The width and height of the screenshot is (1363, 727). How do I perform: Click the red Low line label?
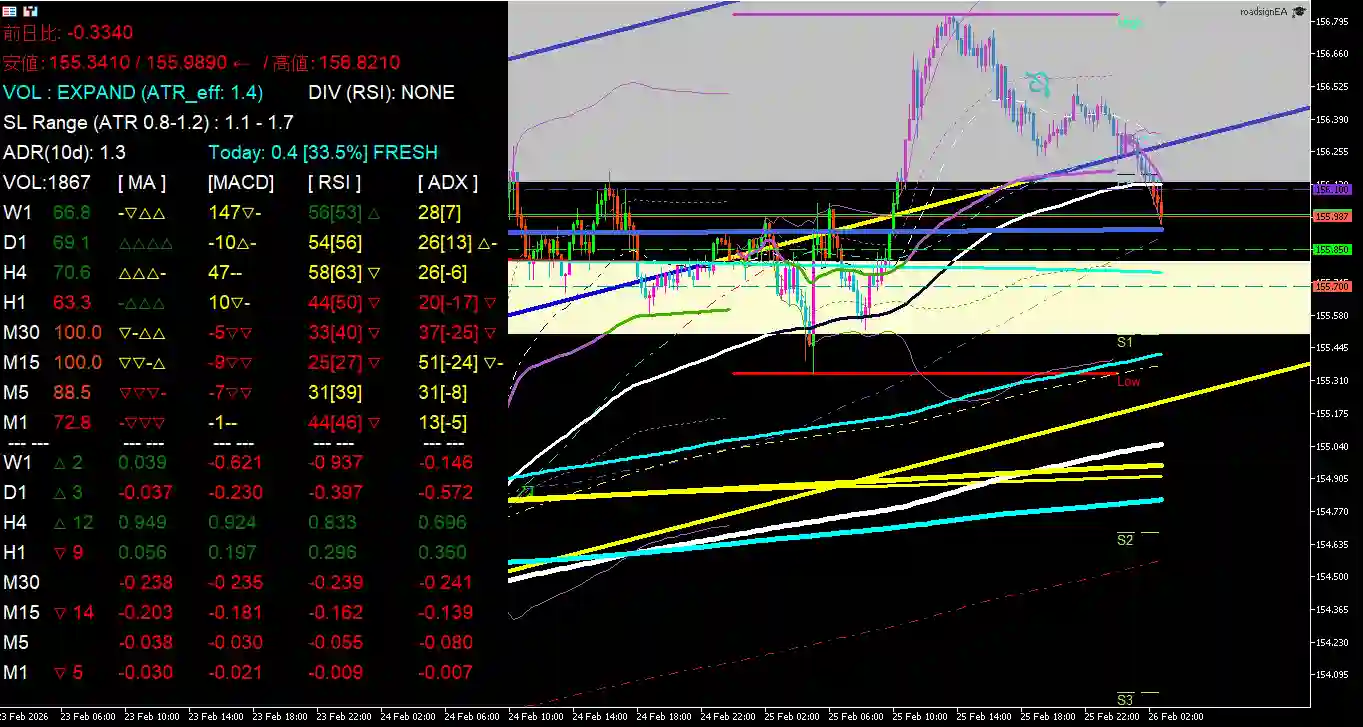[x=1128, y=381]
